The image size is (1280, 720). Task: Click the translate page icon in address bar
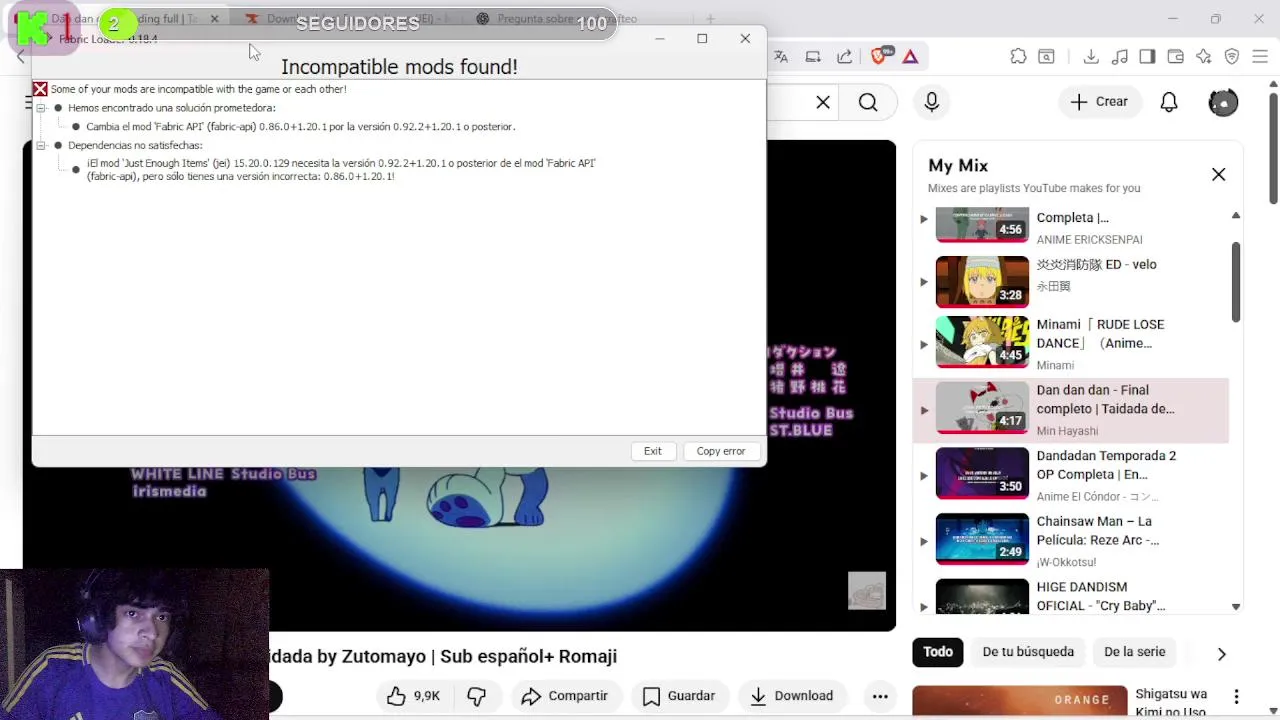[781, 57]
